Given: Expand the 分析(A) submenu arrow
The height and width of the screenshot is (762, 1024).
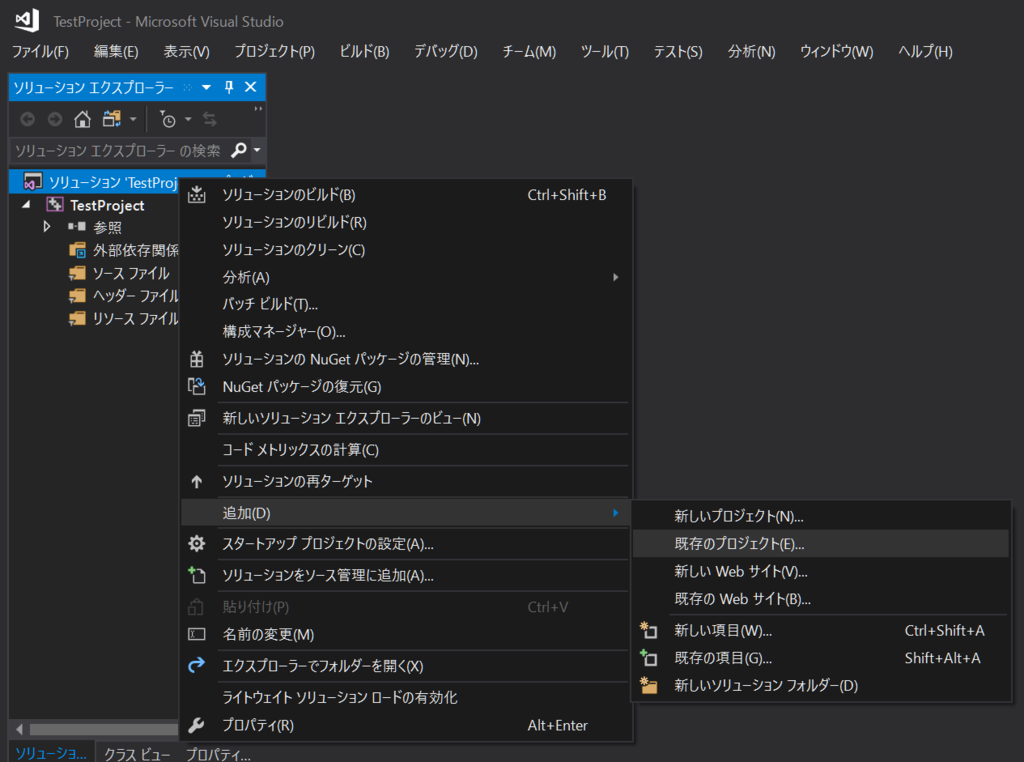Looking at the screenshot, I should [x=615, y=277].
